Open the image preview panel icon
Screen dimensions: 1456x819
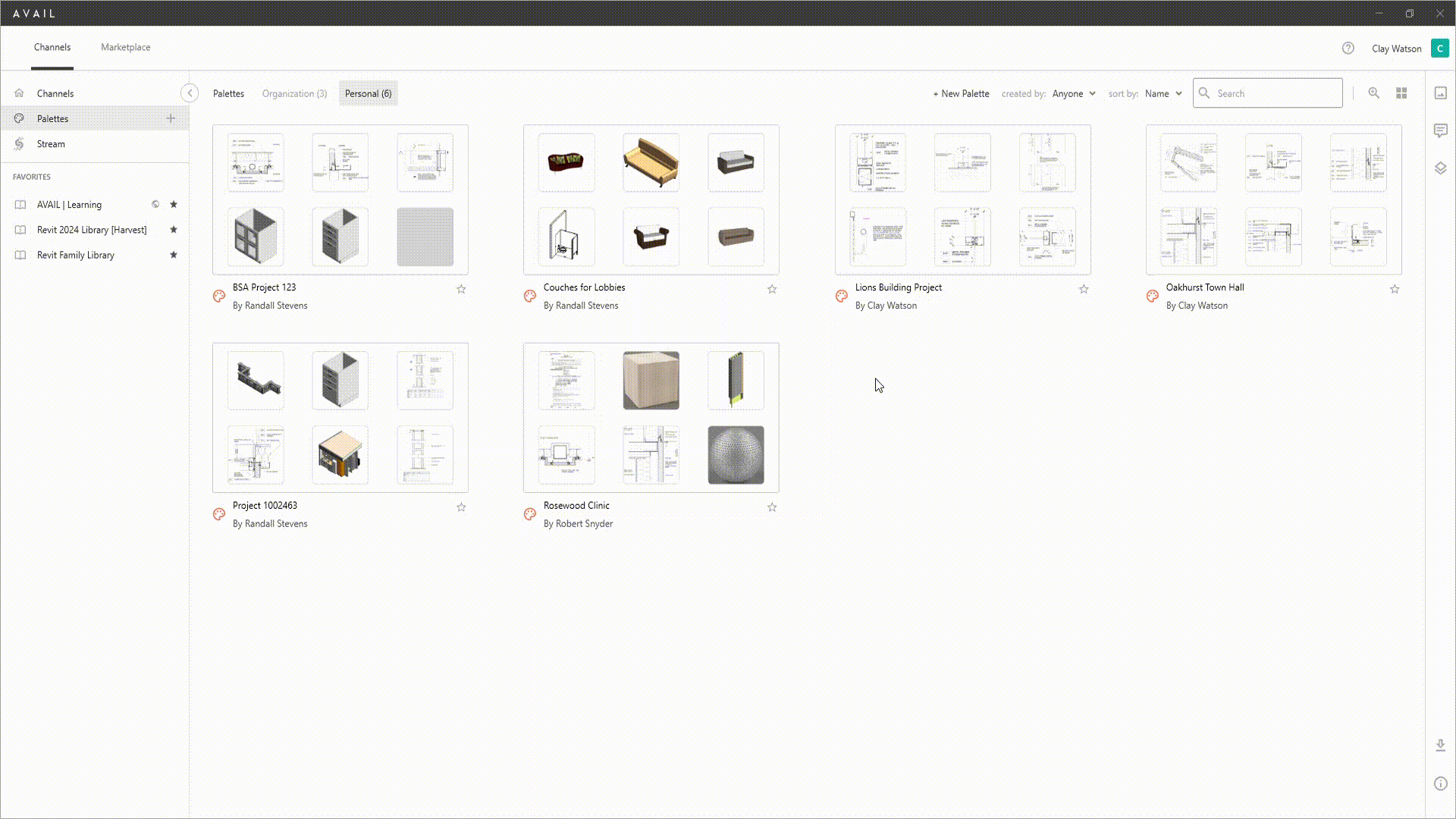point(1440,93)
